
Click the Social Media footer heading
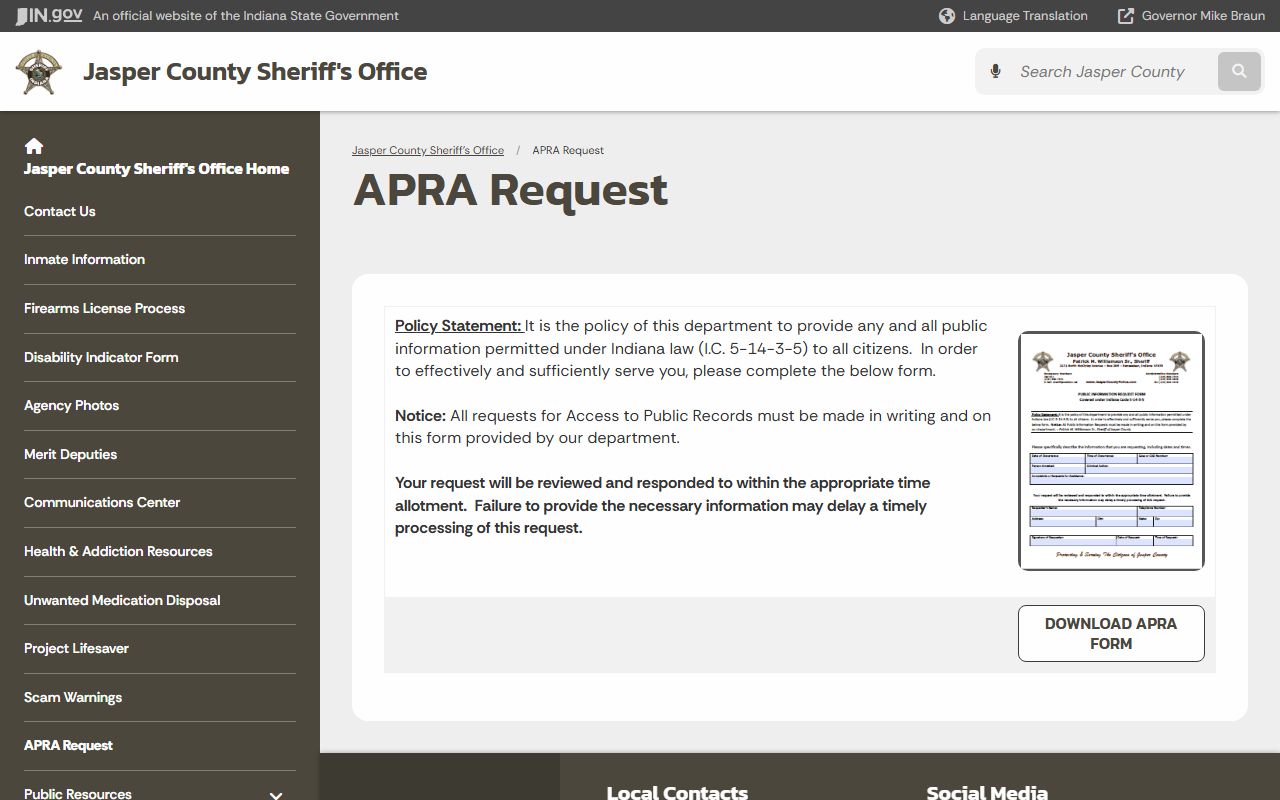(987, 792)
